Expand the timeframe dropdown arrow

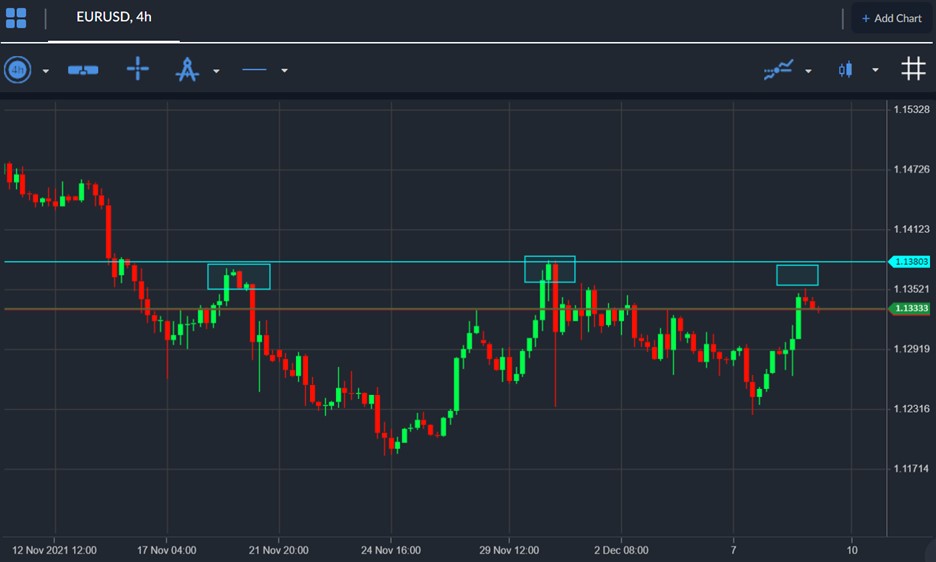45,71
